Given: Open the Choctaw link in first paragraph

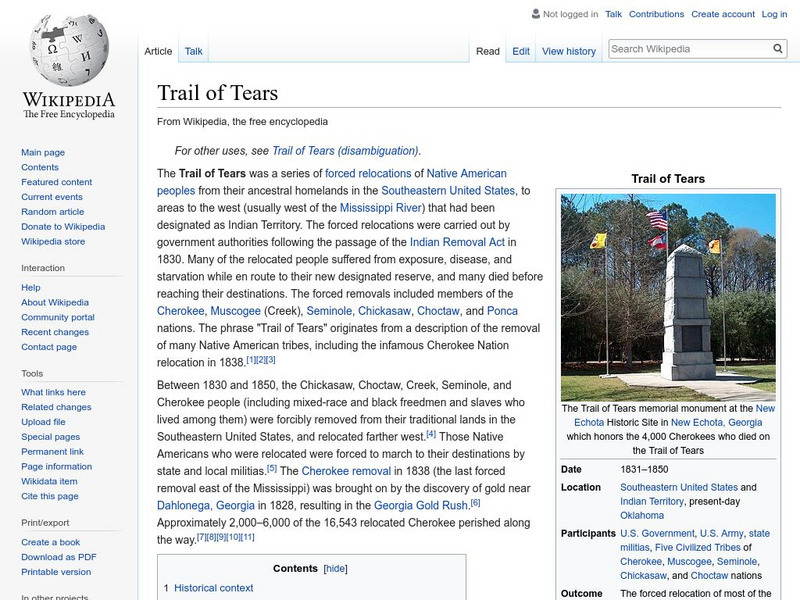Looking at the screenshot, I should (438, 311).
